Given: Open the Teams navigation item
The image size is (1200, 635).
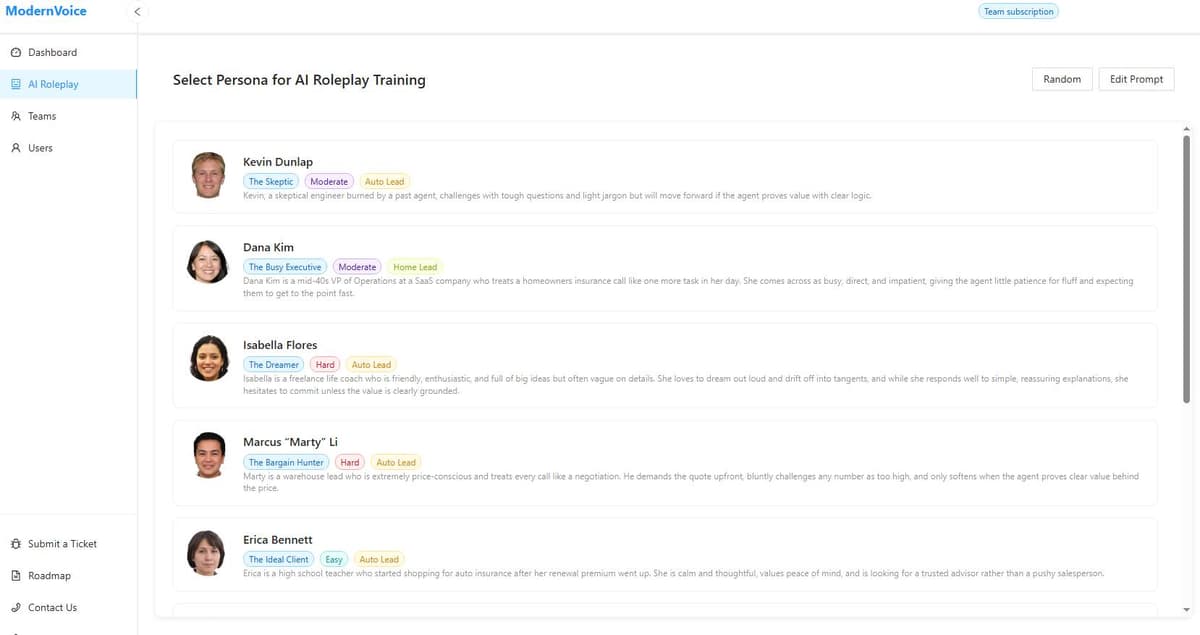Looking at the screenshot, I should (x=42, y=116).
